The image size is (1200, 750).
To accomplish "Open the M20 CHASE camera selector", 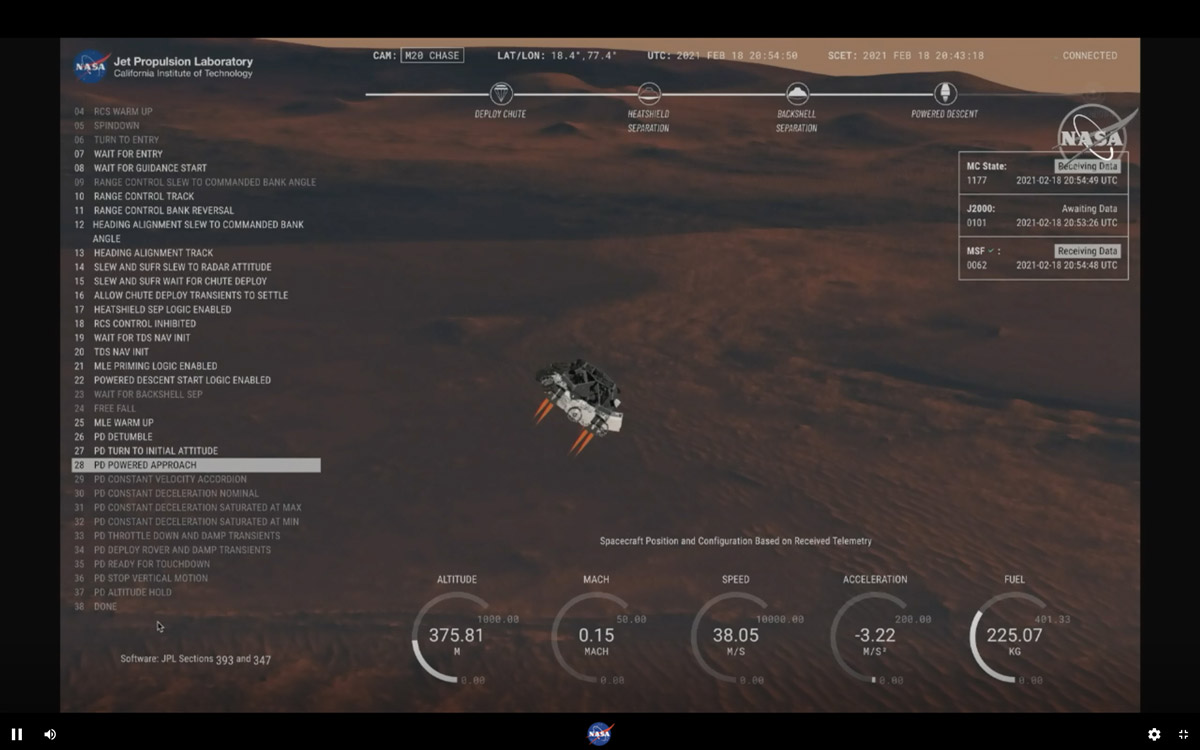I will pyautogui.click(x=432, y=56).
